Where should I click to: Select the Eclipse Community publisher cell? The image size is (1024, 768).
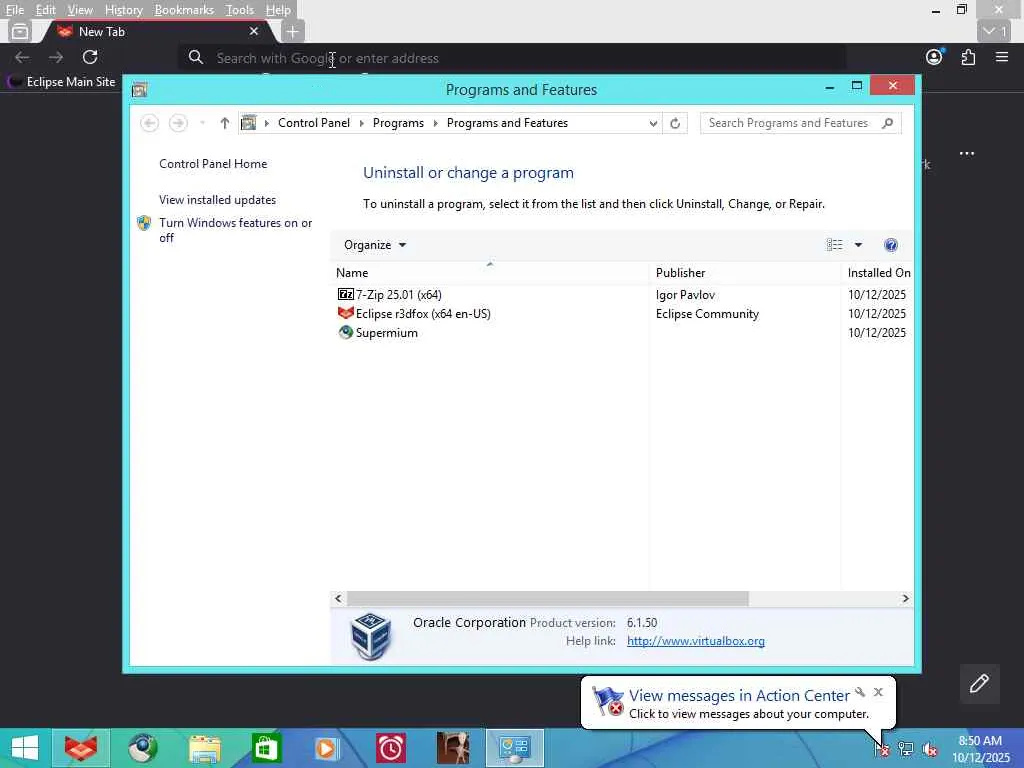(707, 313)
